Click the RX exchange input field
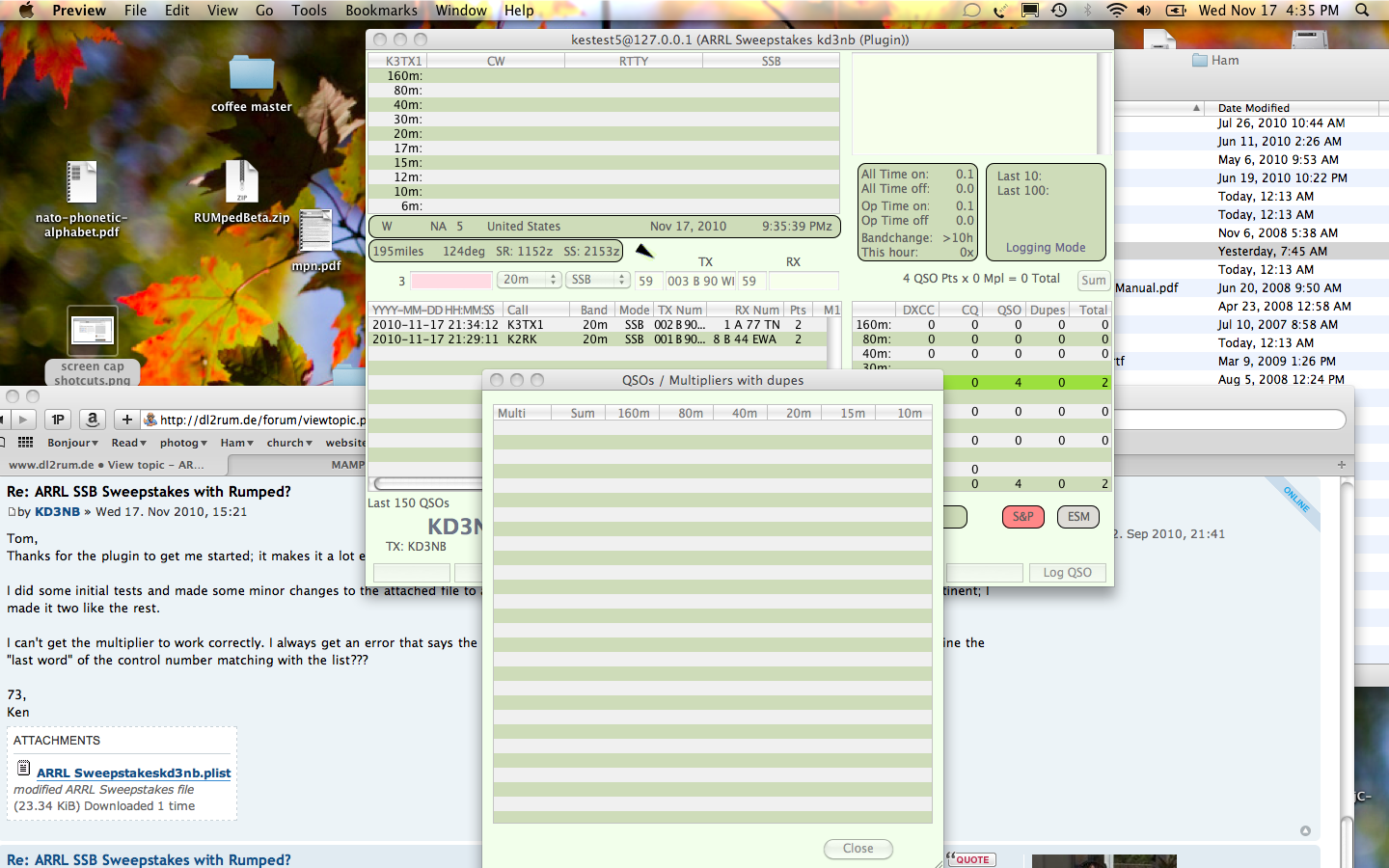The width and height of the screenshot is (1389, 868). tap(803, 281)
